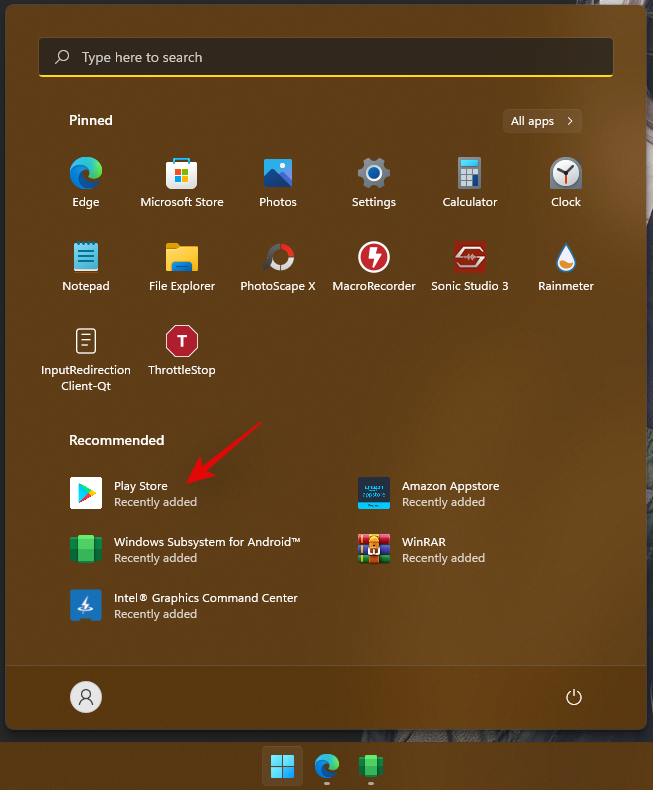Viewport: 653px width, 790px height.
Task: Open the user account menu
Action: 86,697
